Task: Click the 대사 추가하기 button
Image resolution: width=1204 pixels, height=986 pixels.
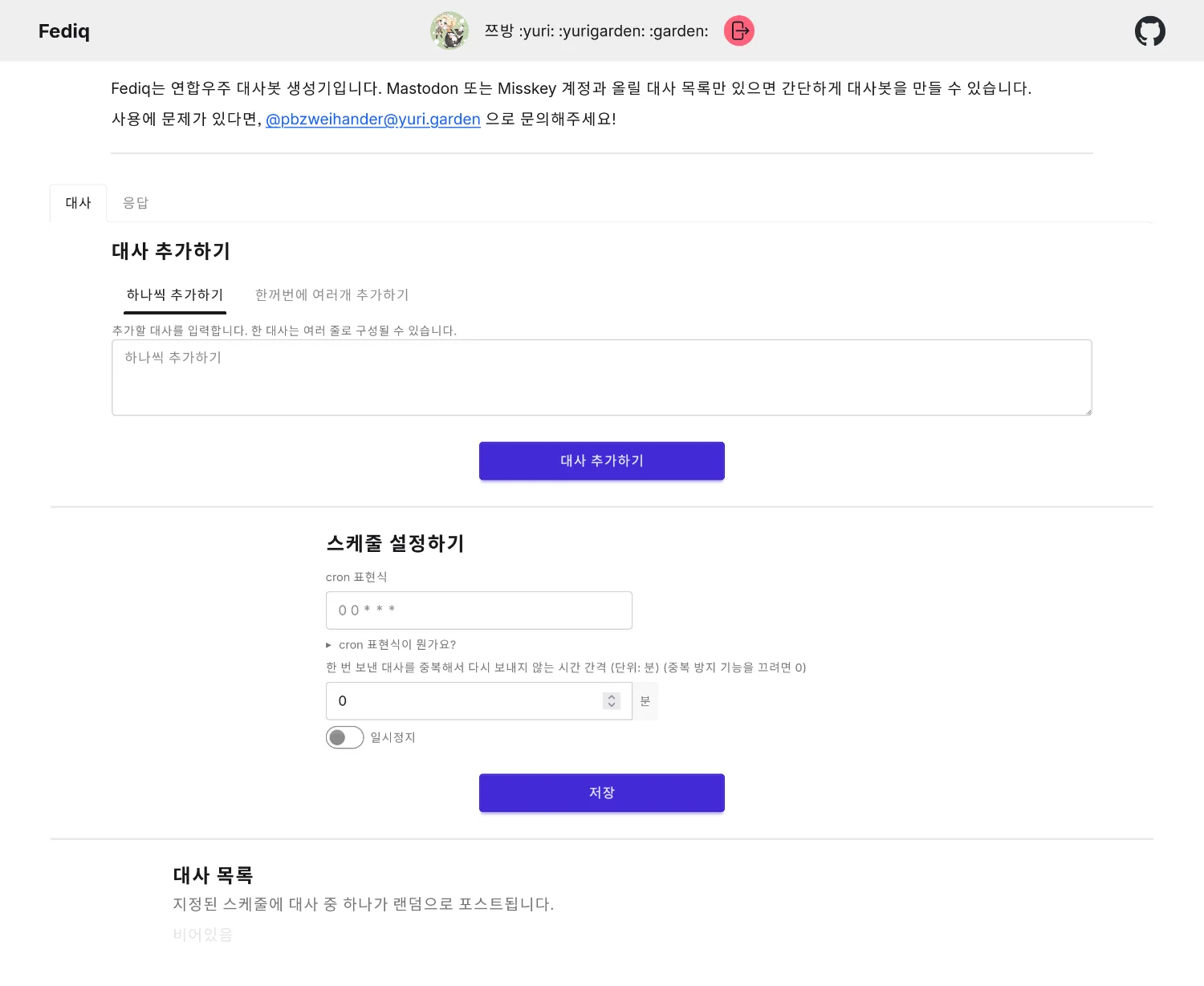Action: pos(602,461)
